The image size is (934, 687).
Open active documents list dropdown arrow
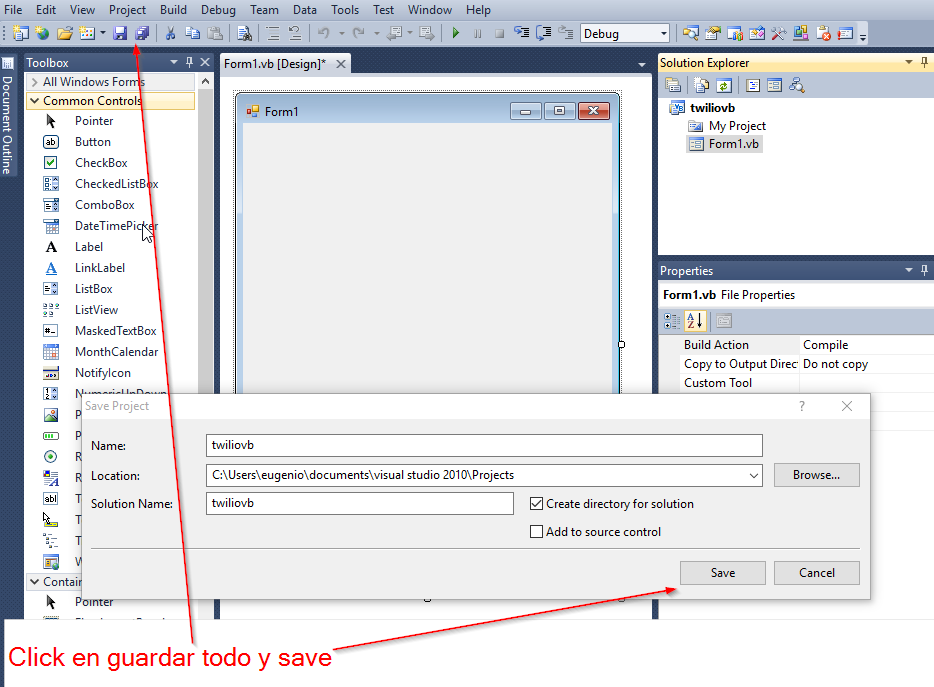tap(642, 64)
